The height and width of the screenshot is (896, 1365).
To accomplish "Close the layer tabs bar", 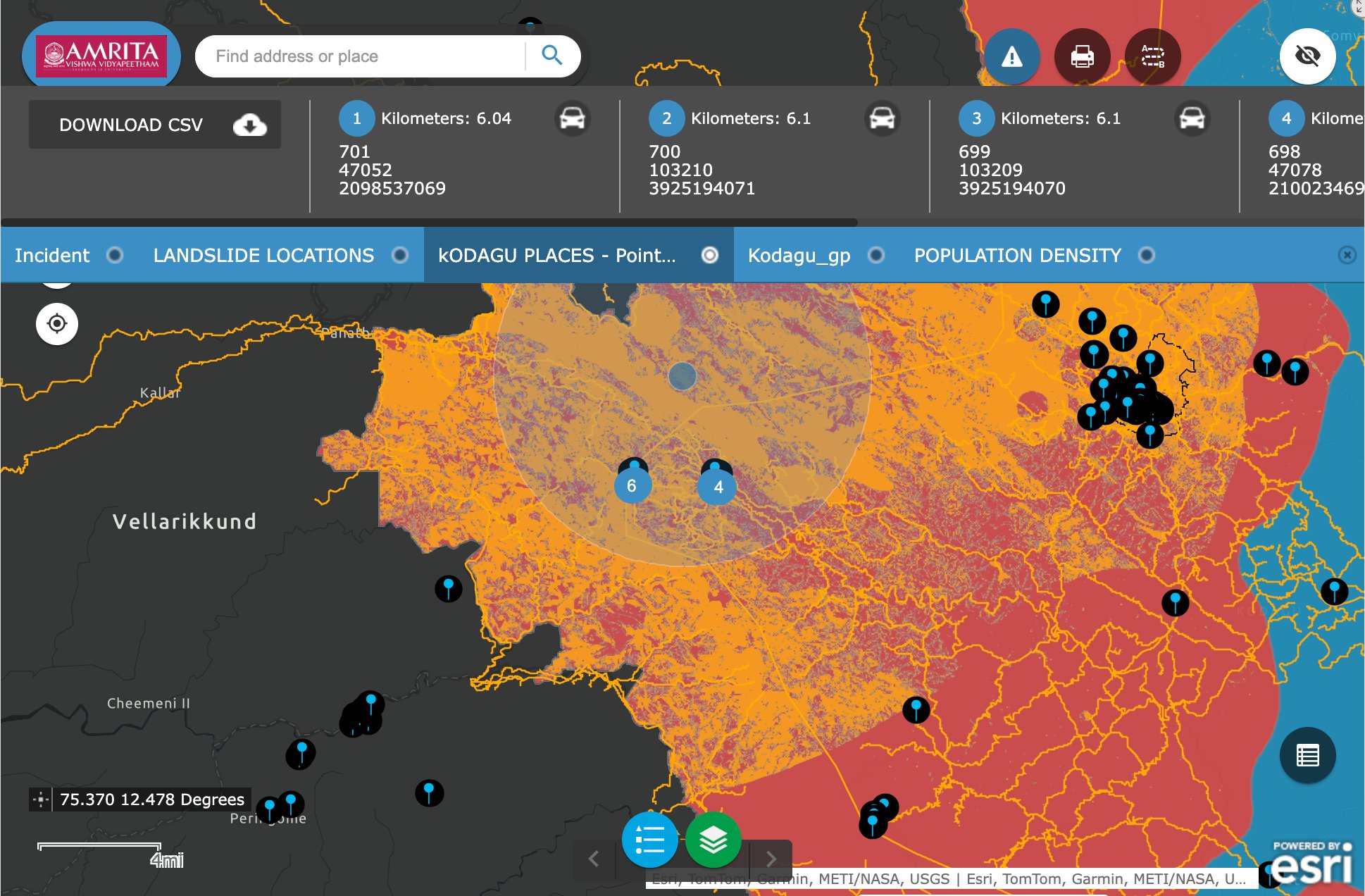I will point(1347,255).
